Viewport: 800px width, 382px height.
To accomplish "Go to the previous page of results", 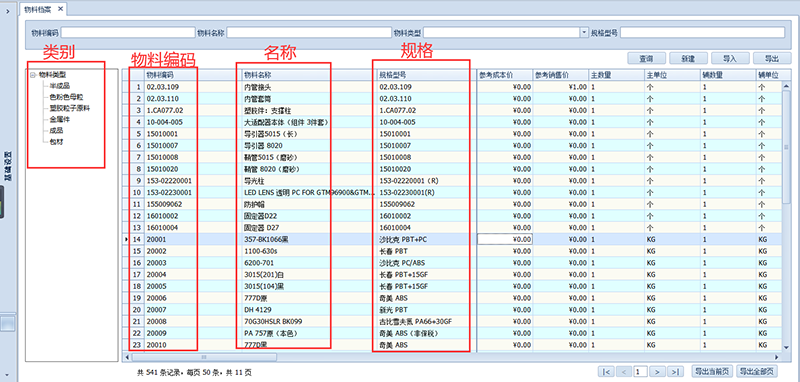I will coord(624,371).
